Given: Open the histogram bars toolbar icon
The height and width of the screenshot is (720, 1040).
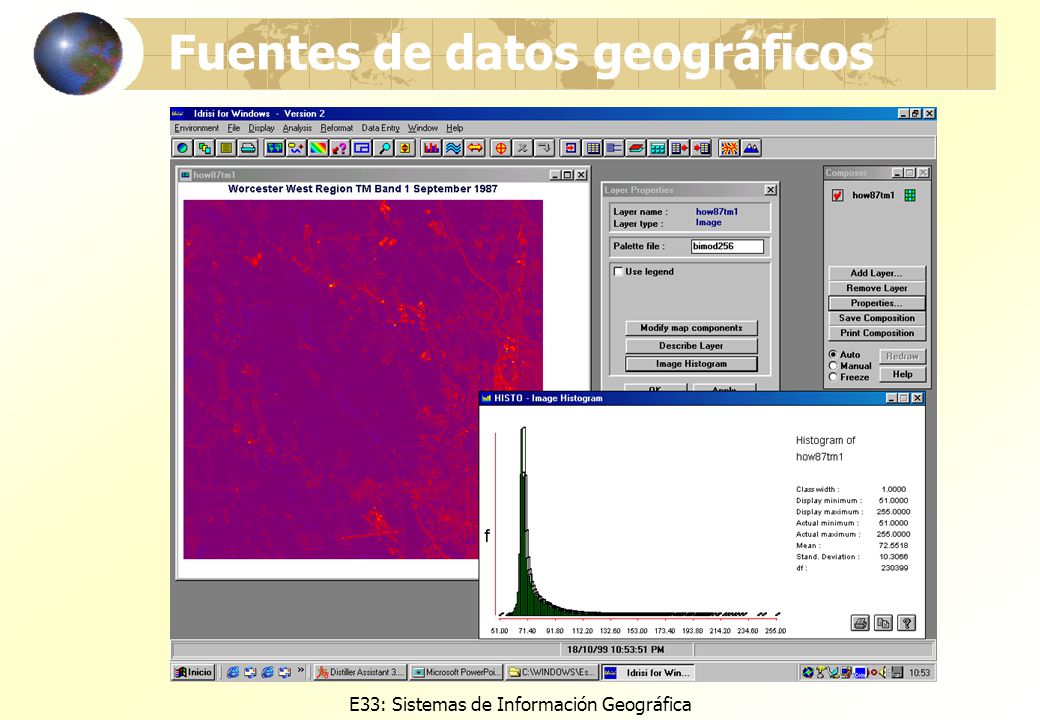Looking at the screenshot, I should [x=431, y=148].
